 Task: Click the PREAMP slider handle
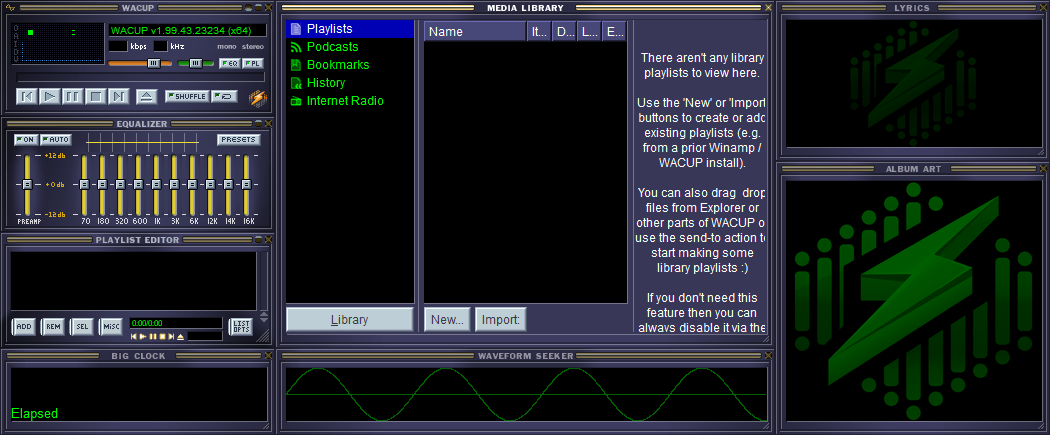27,184
